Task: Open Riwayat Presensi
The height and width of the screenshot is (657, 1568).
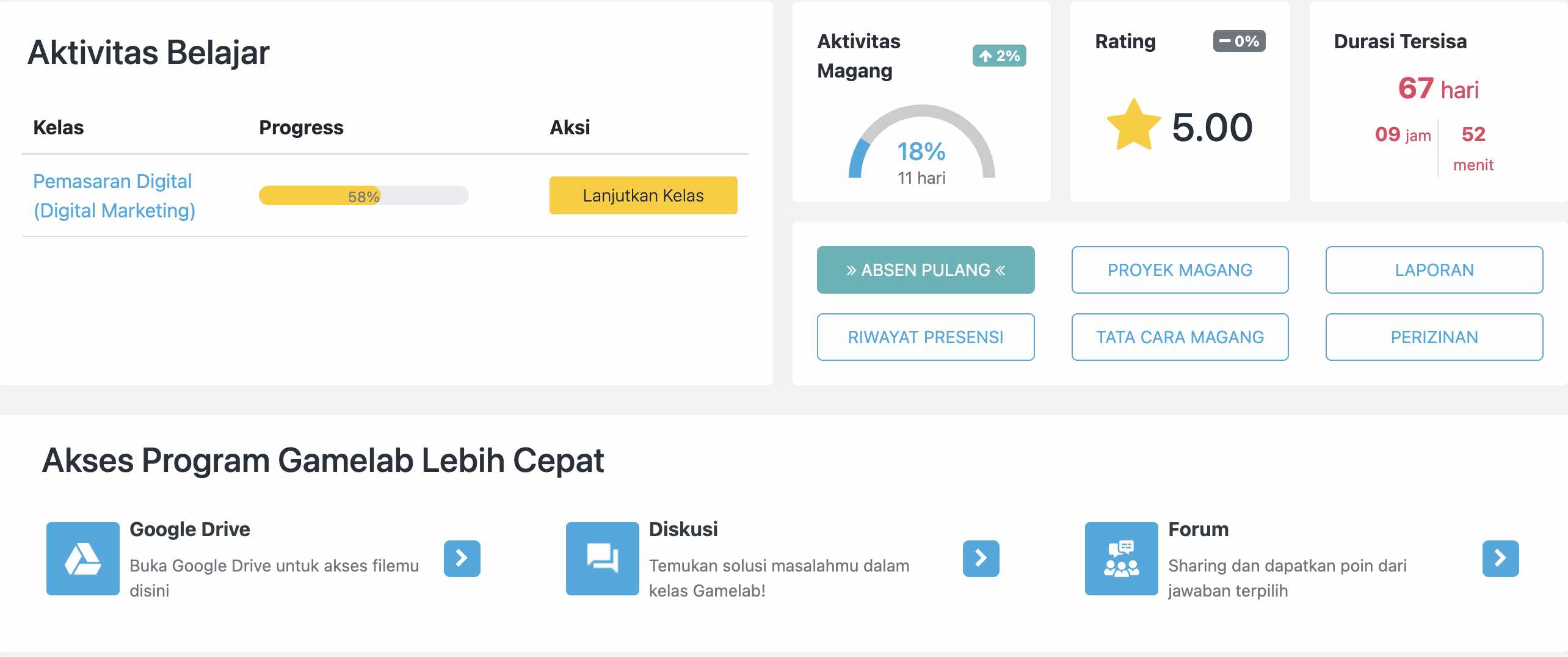Action: 925,336
